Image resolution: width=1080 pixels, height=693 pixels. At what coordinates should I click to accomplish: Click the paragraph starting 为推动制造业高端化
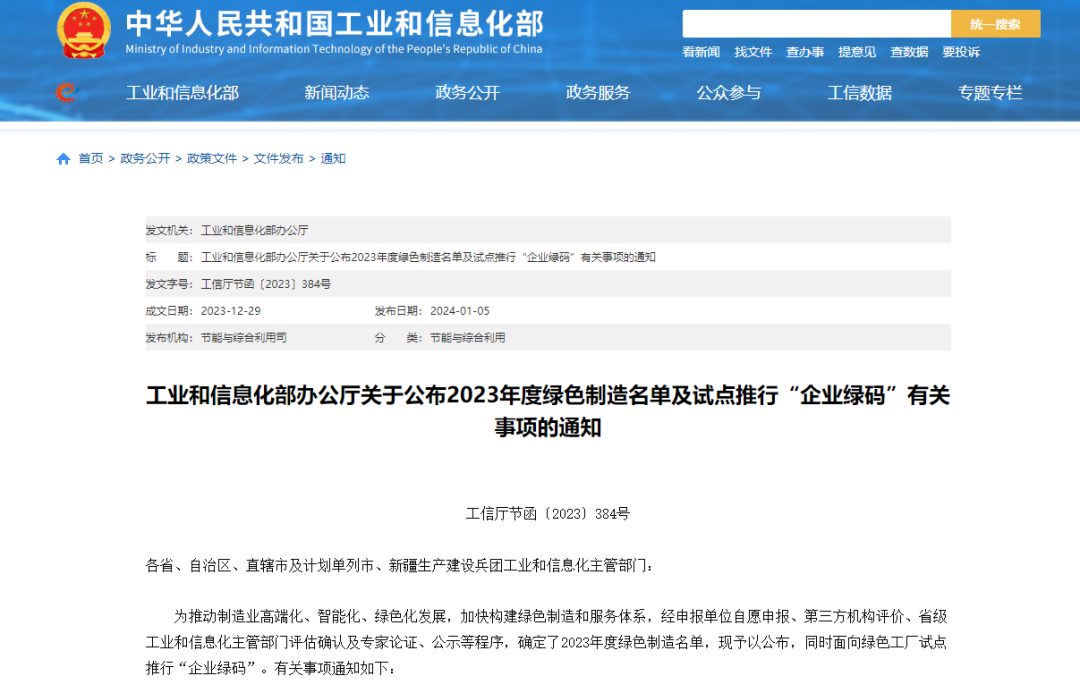pyautogui.click(x=548, y=642)
